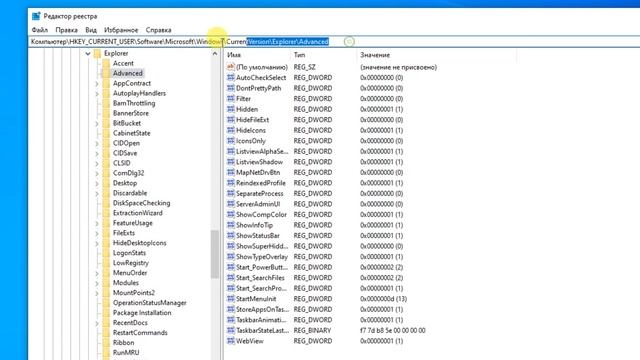
Task: Select the HideDesktopIcons key
Action: [140, 243]
